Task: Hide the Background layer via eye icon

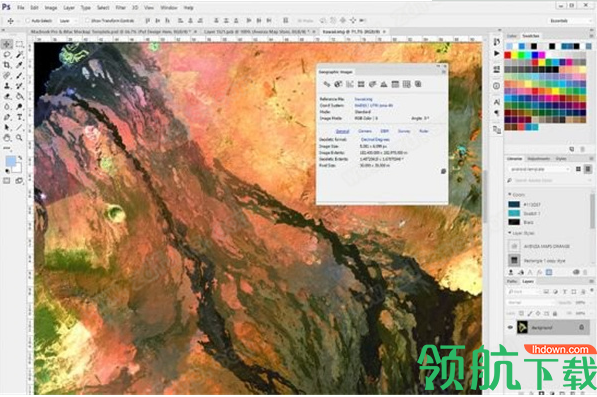Action: [x=511, y=327]
